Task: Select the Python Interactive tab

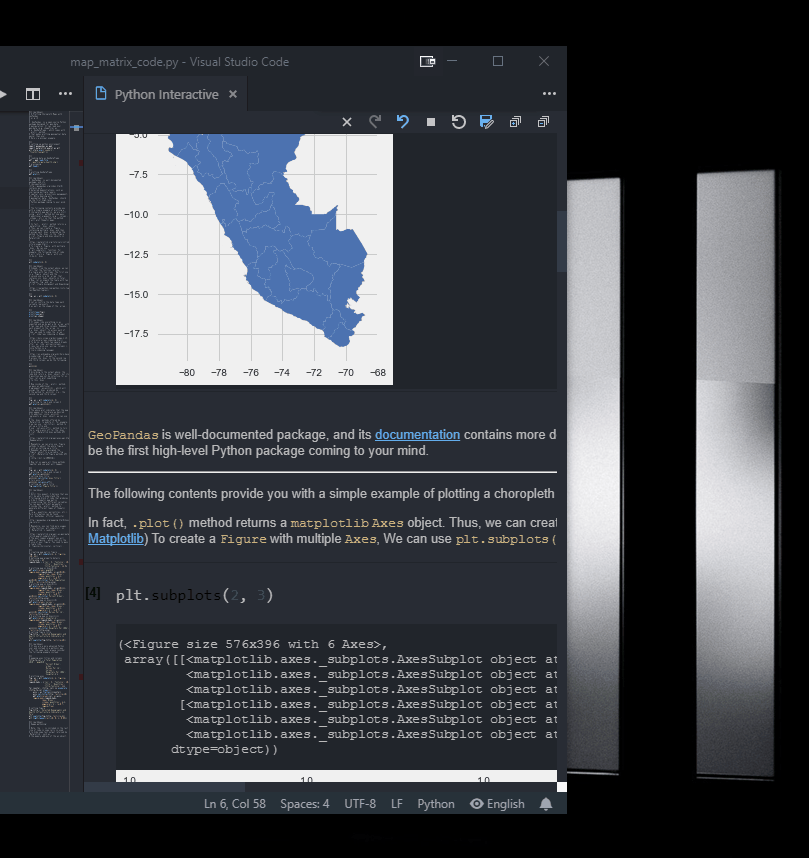Action: [x=166, y=94]
